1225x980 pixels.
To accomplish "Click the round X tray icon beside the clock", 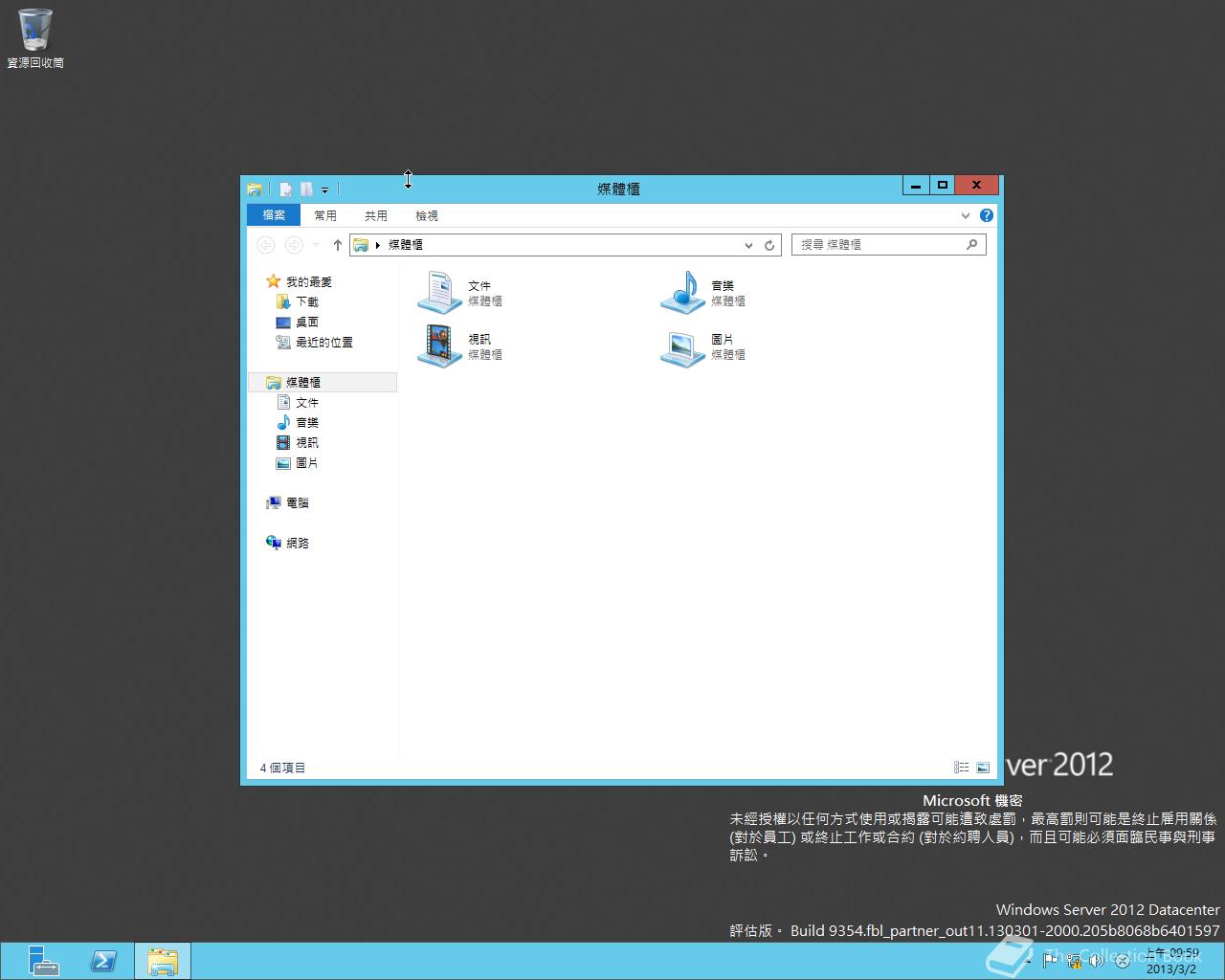I will point(1122,961).
